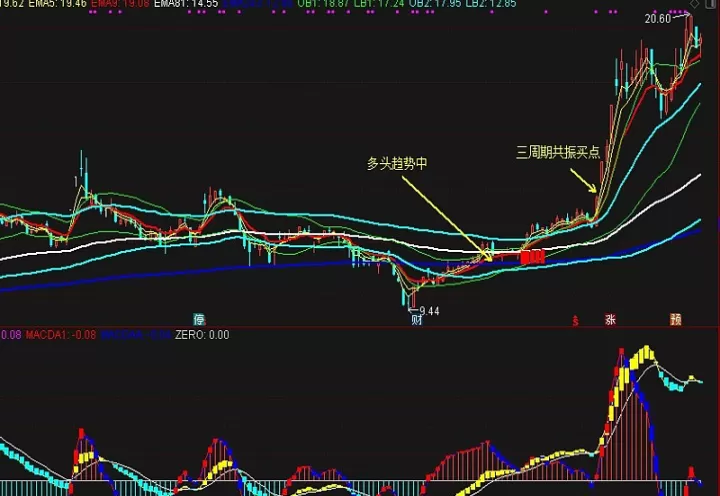This screenshot has height=496, width=720.
Task: Click the 预 forecast event marker
Action: tap(675, 319)
